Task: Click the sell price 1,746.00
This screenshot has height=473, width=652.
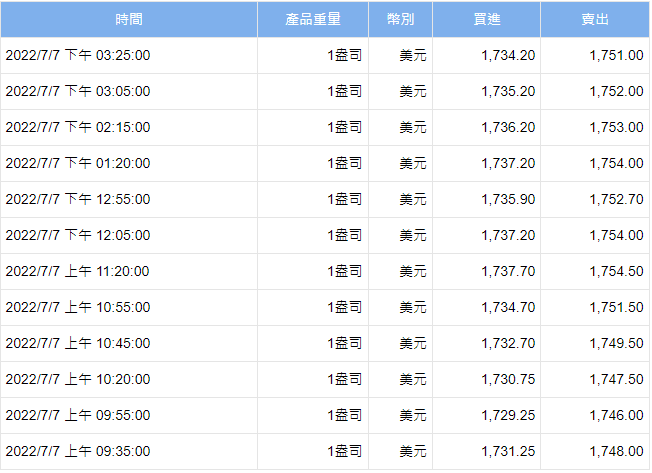Action: [x=616, y=415]
